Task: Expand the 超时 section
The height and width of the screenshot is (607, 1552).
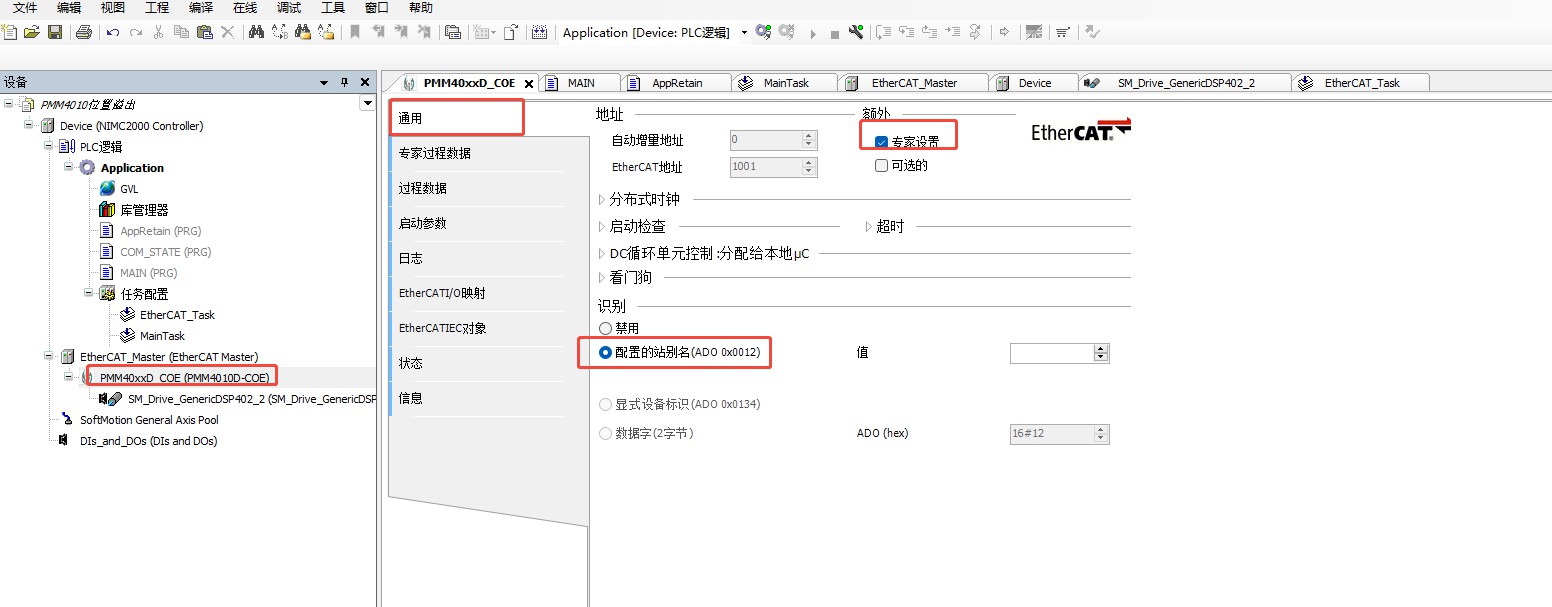Action: [869, 227]
